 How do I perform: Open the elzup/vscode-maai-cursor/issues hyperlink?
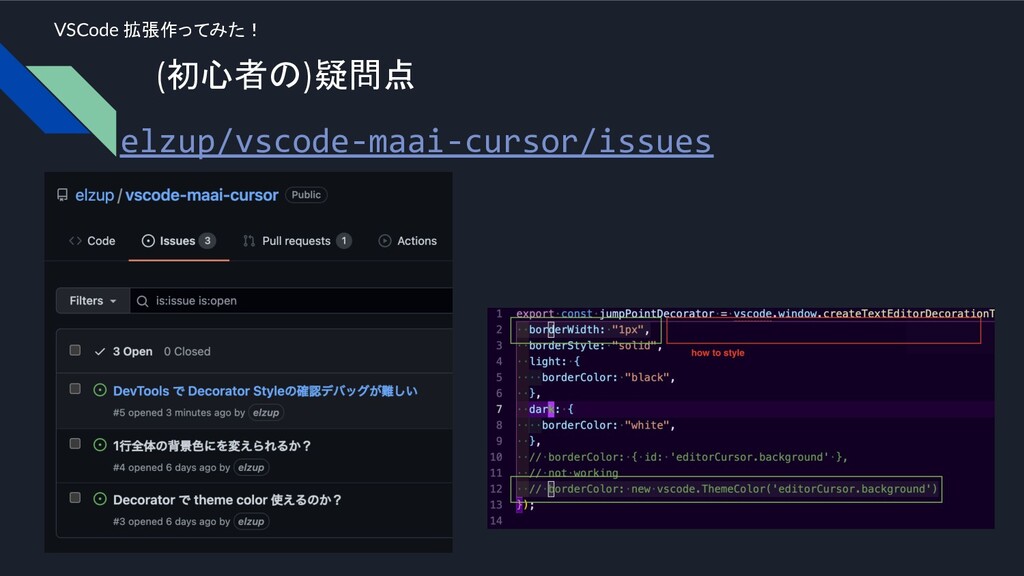click(x=416, y=141)
